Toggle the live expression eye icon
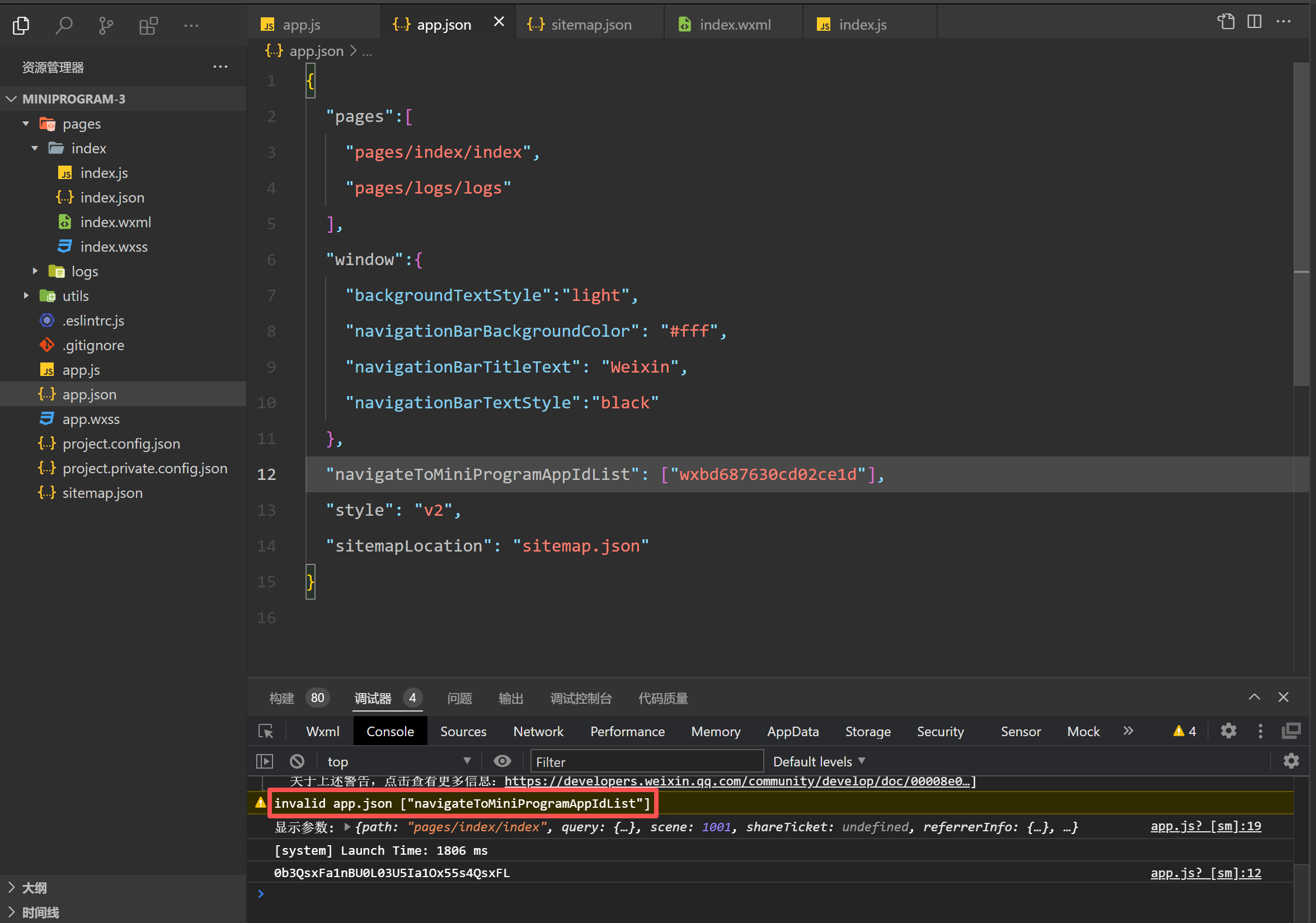Viewport: 1316px width, 923px height. pos(502,761)
